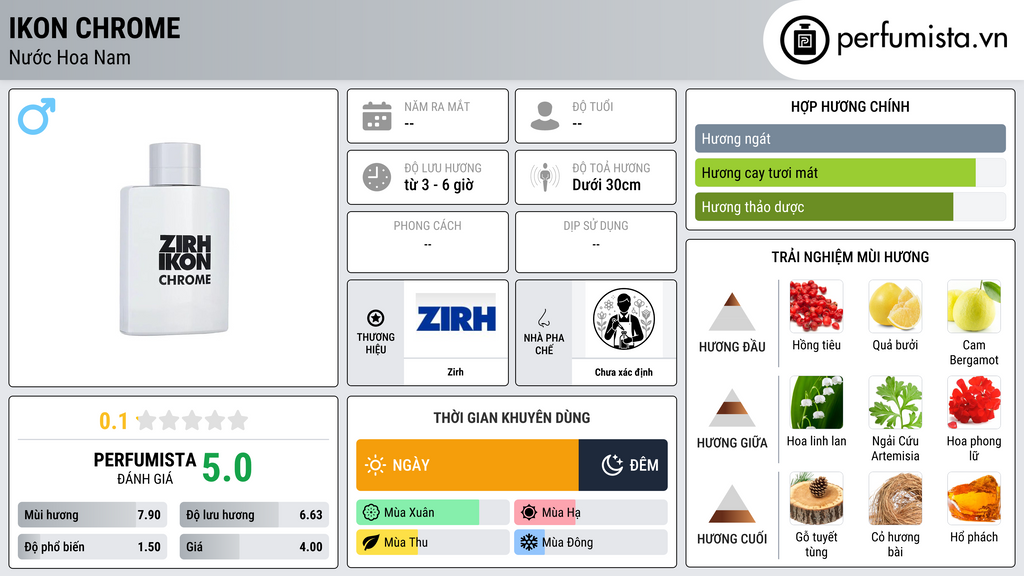Click the Hương thảo dược accord bar
1024x576 pixels.
point(850,207)
